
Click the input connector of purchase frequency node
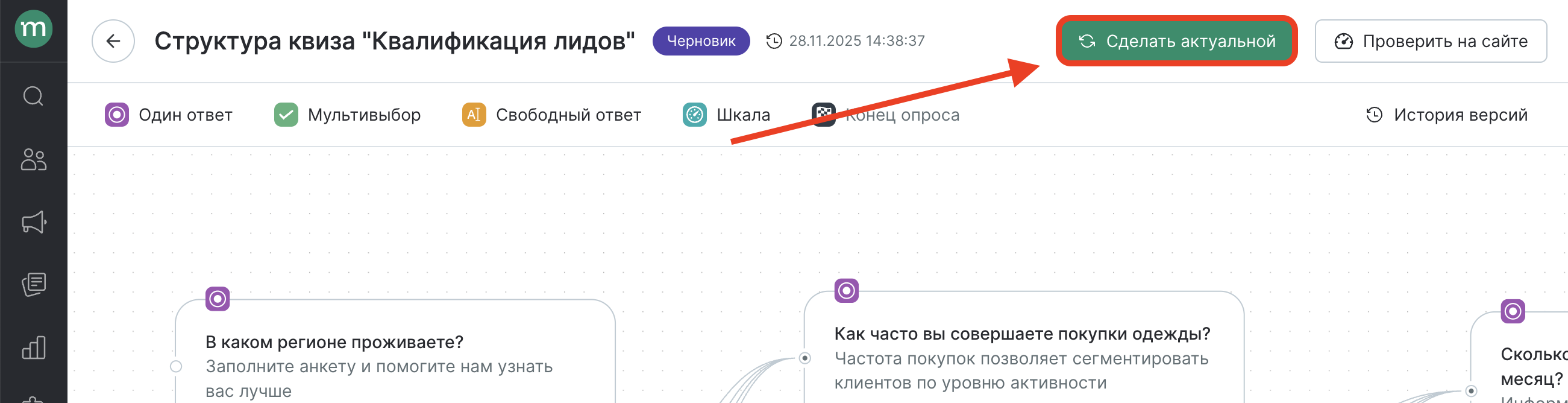point(804,358)
